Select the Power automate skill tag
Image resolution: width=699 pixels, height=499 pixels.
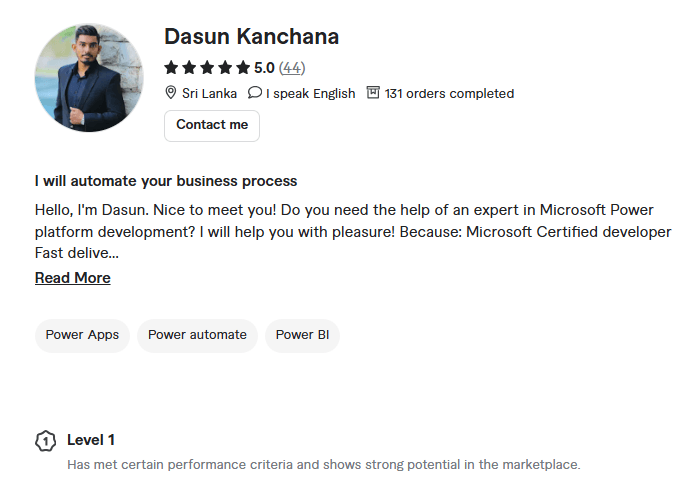click(197, 335)
